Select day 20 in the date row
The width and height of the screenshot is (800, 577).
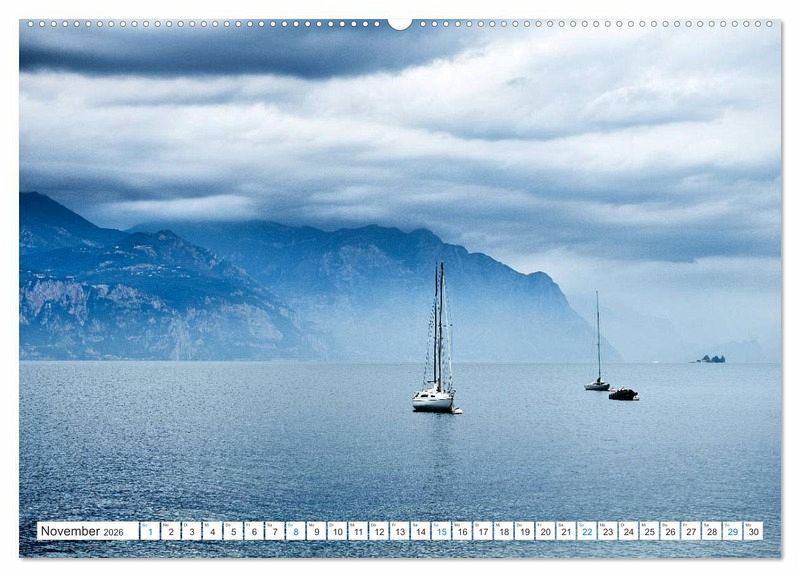click(x=546, y=531)
